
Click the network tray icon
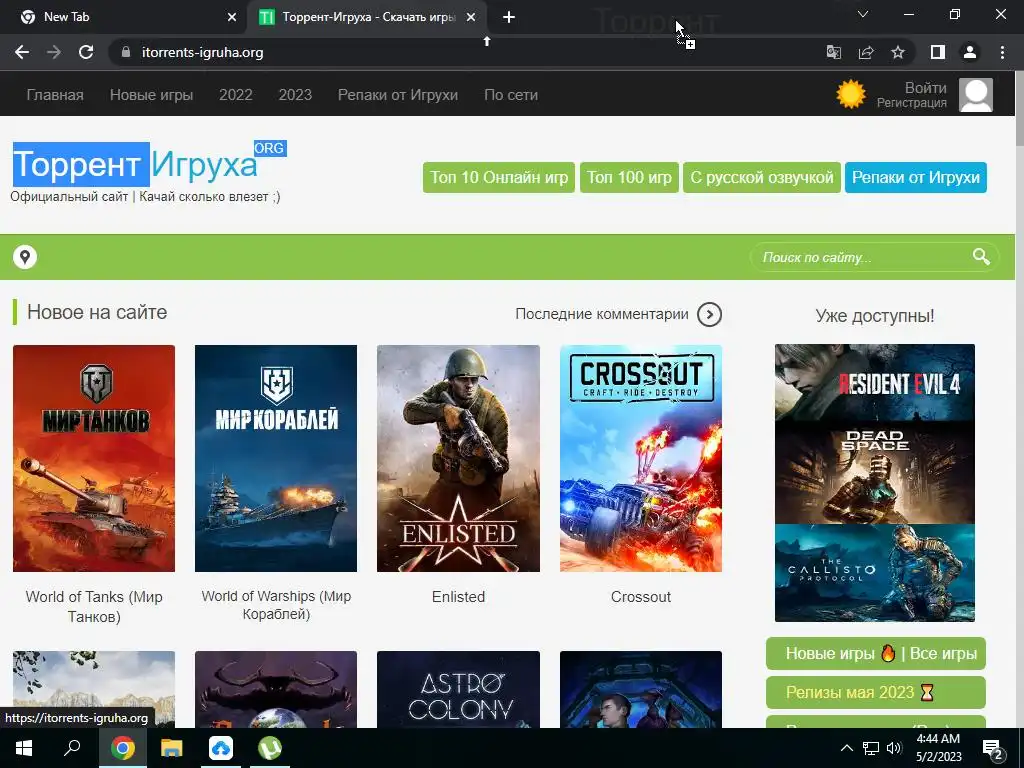coord(871,748)
